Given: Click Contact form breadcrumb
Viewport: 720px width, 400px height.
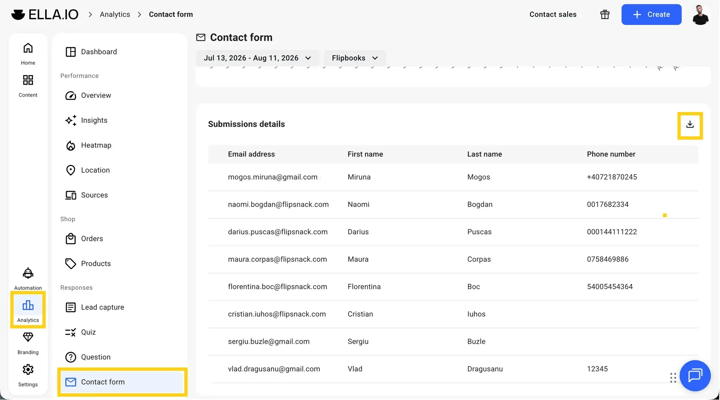Looking at the screenshot, I should (171, 15).
